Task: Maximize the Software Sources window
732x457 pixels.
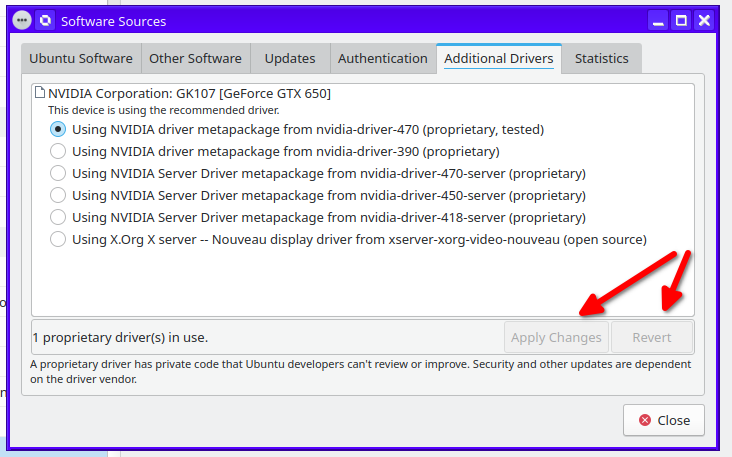Action: 681,20
